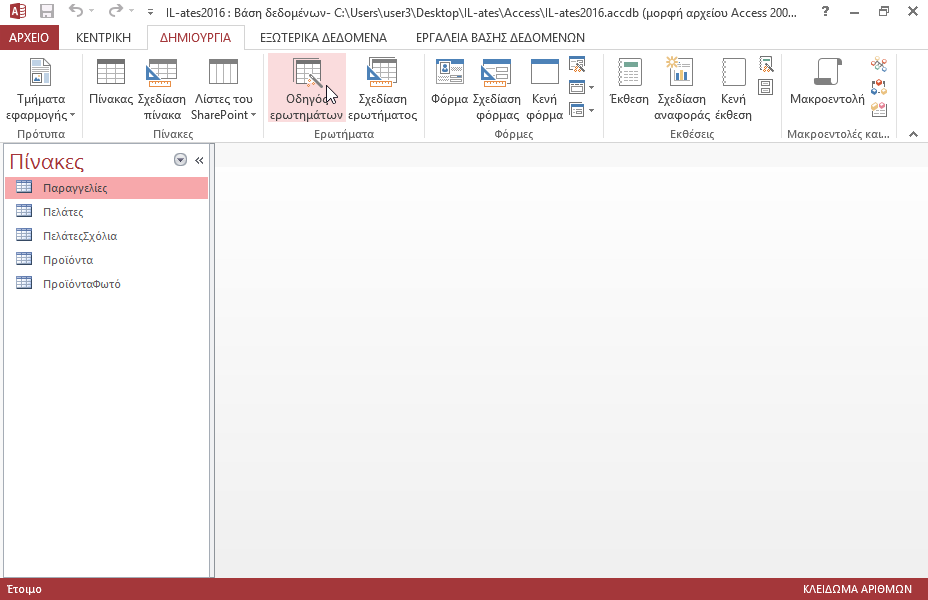
Task: Click the Έτοιμο status bar text
Action: point(24,589)
